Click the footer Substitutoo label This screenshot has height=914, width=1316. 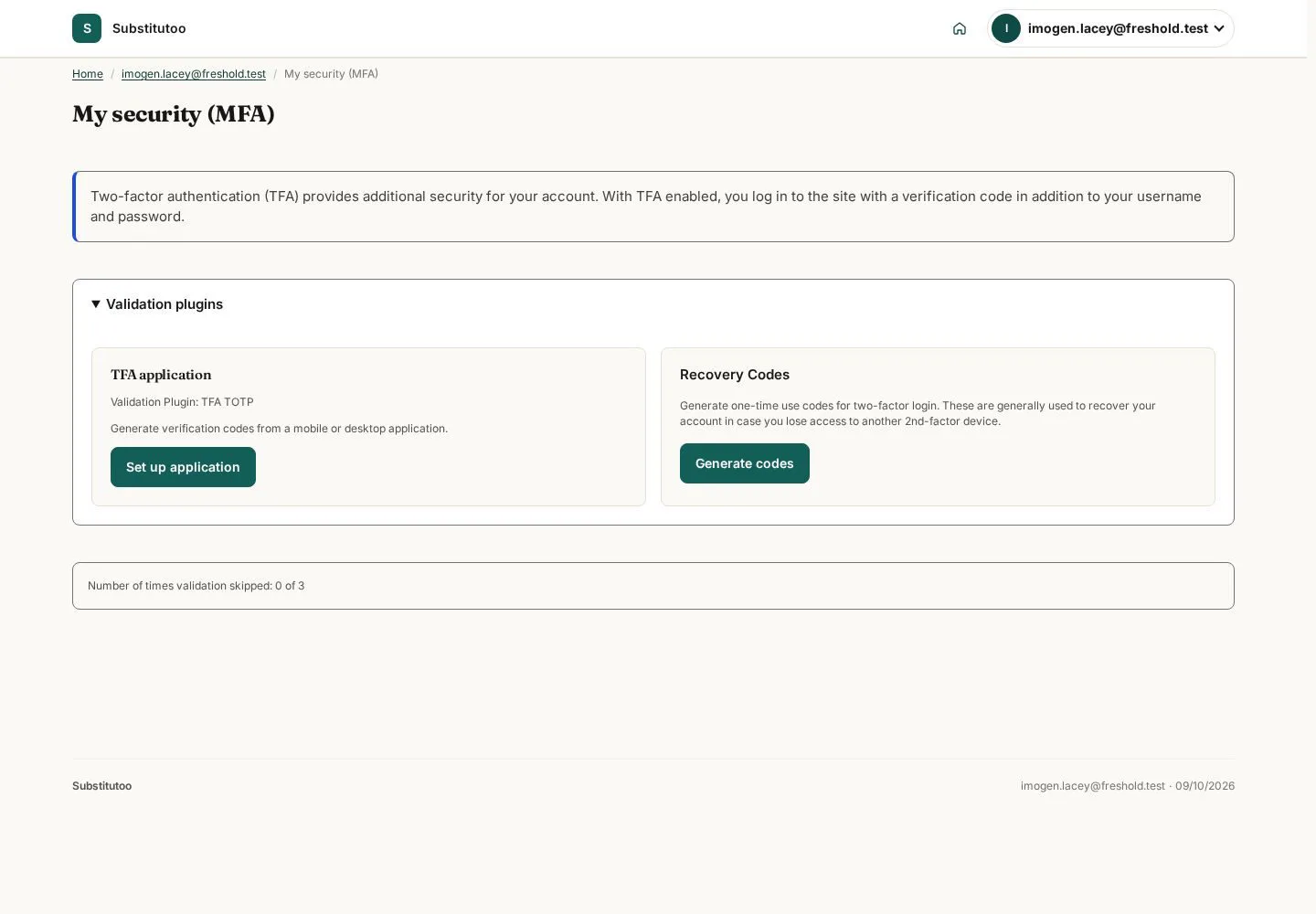click(x=102, y=786)
